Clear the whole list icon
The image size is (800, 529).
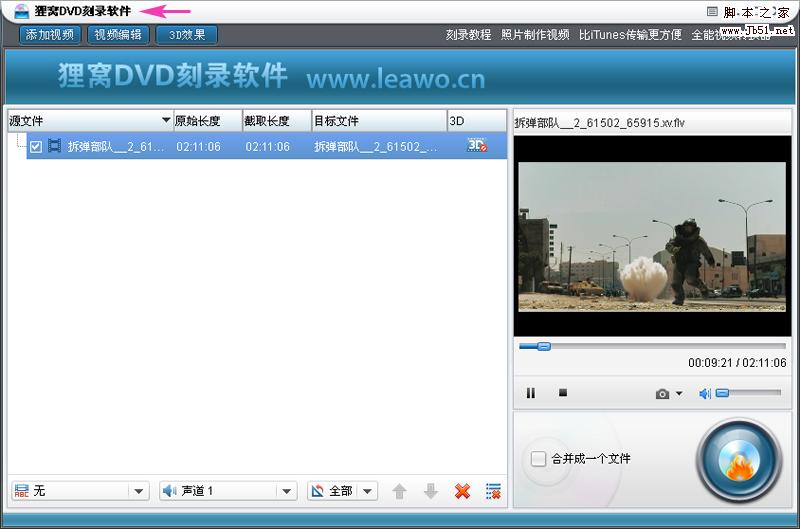tap(493, 491)
